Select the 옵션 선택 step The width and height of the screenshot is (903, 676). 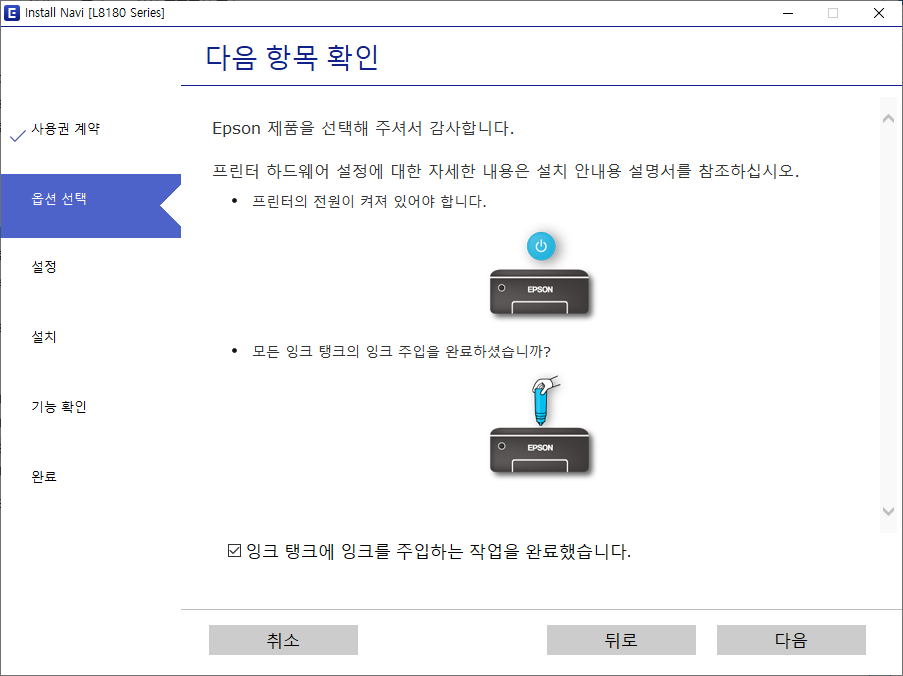point(91,206)
